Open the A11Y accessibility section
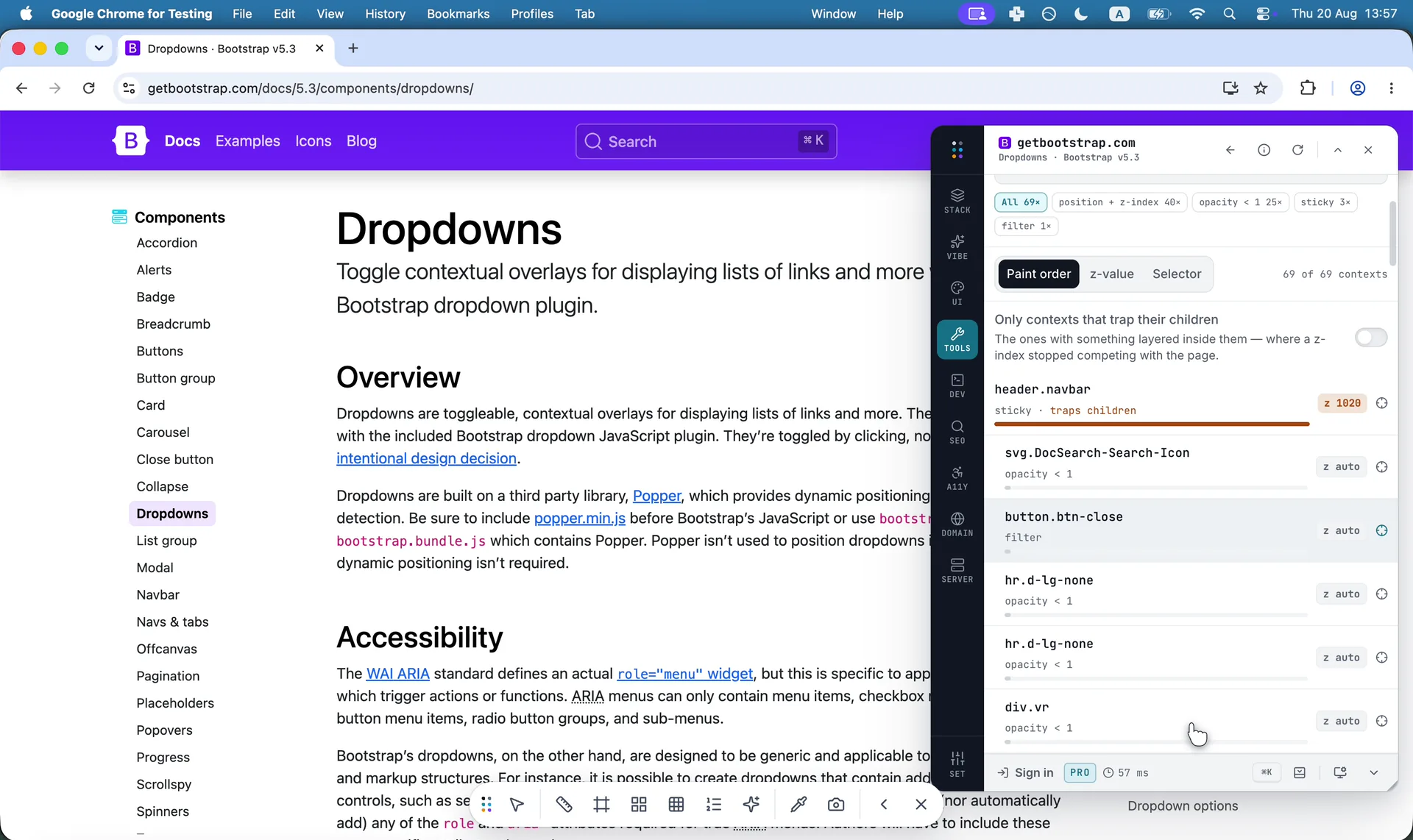1413x840 pixels. 957,478
